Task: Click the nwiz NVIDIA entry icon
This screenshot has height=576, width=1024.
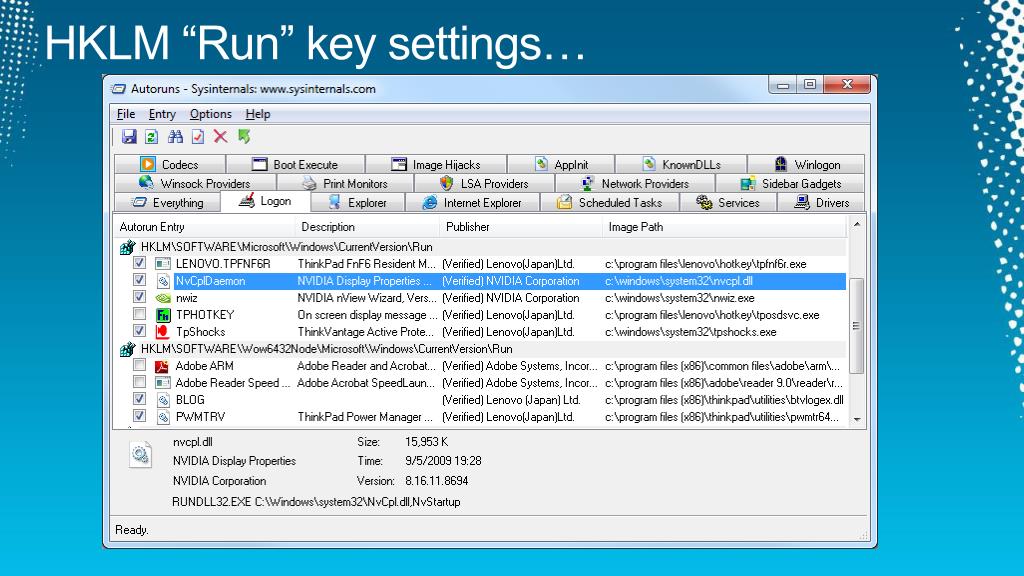Action: 163,298
